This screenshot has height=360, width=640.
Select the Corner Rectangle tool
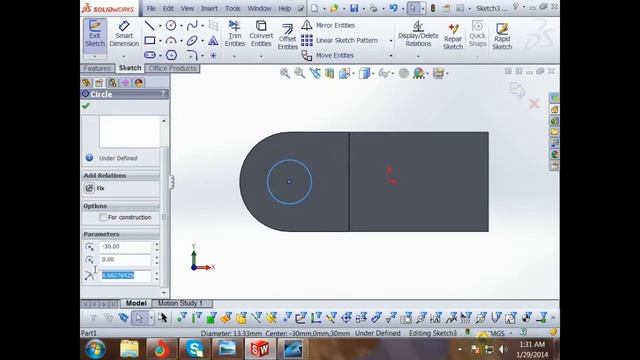point(150,40)
